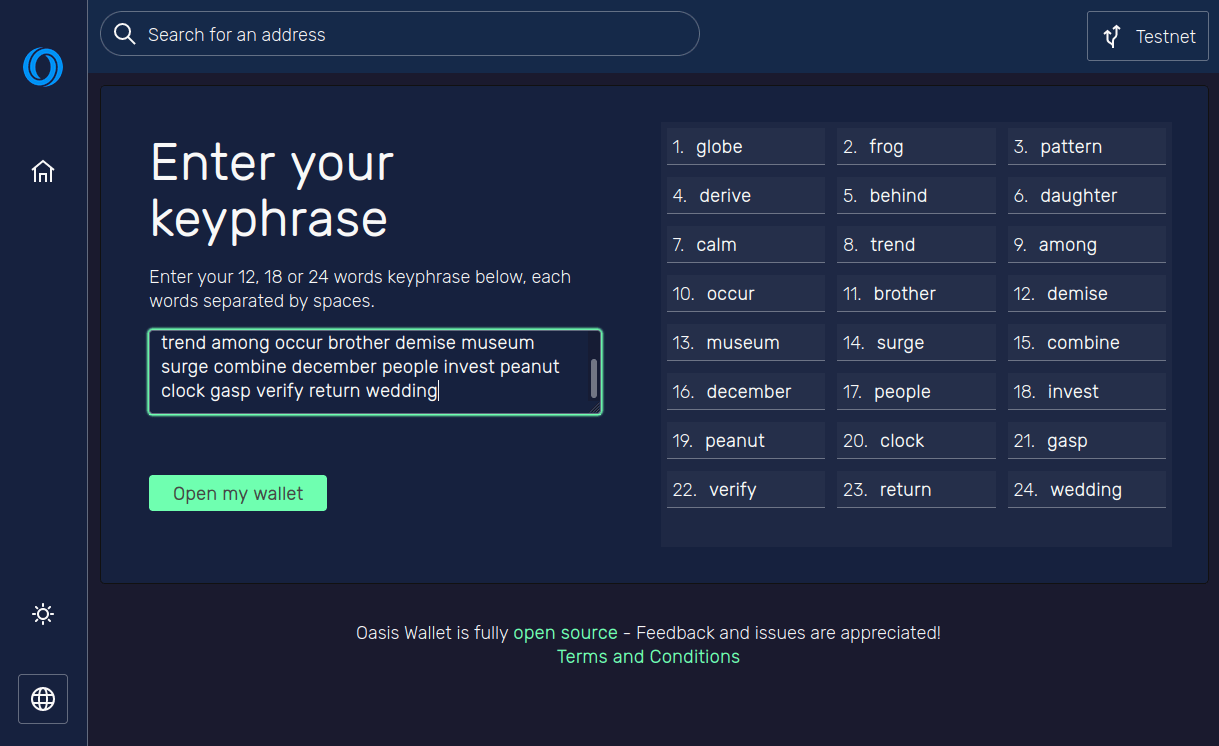The height and width of the screenshot is (746, 1219).
Task: Select word 22 verify in grid
Action: coord(746,490)
